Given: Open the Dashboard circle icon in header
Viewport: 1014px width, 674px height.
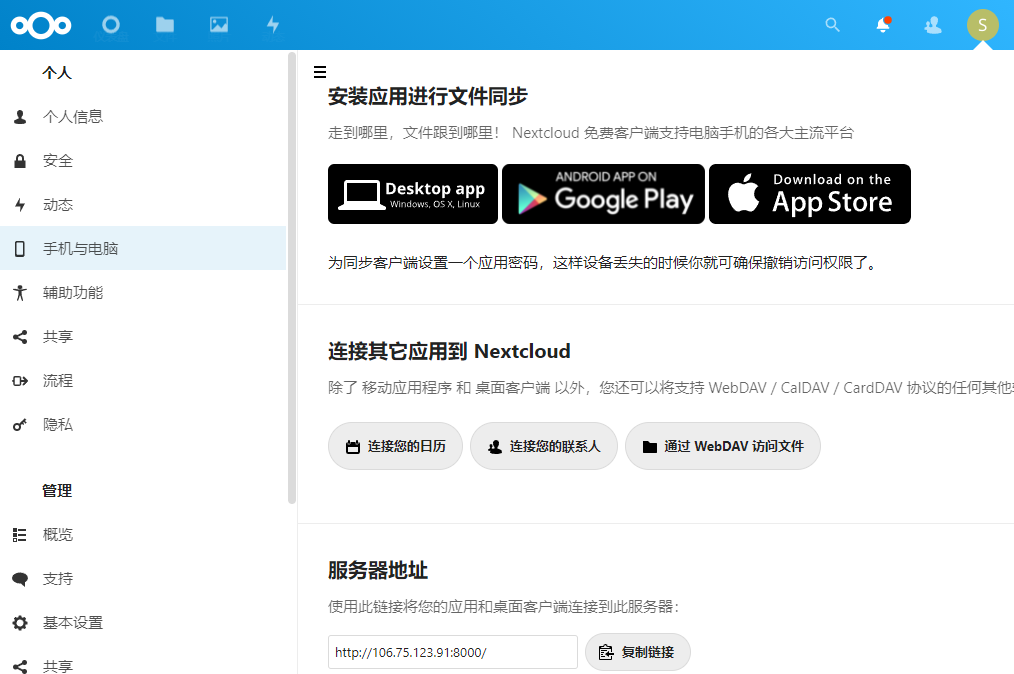Looking at the screenshot, I should coord(111,25).
